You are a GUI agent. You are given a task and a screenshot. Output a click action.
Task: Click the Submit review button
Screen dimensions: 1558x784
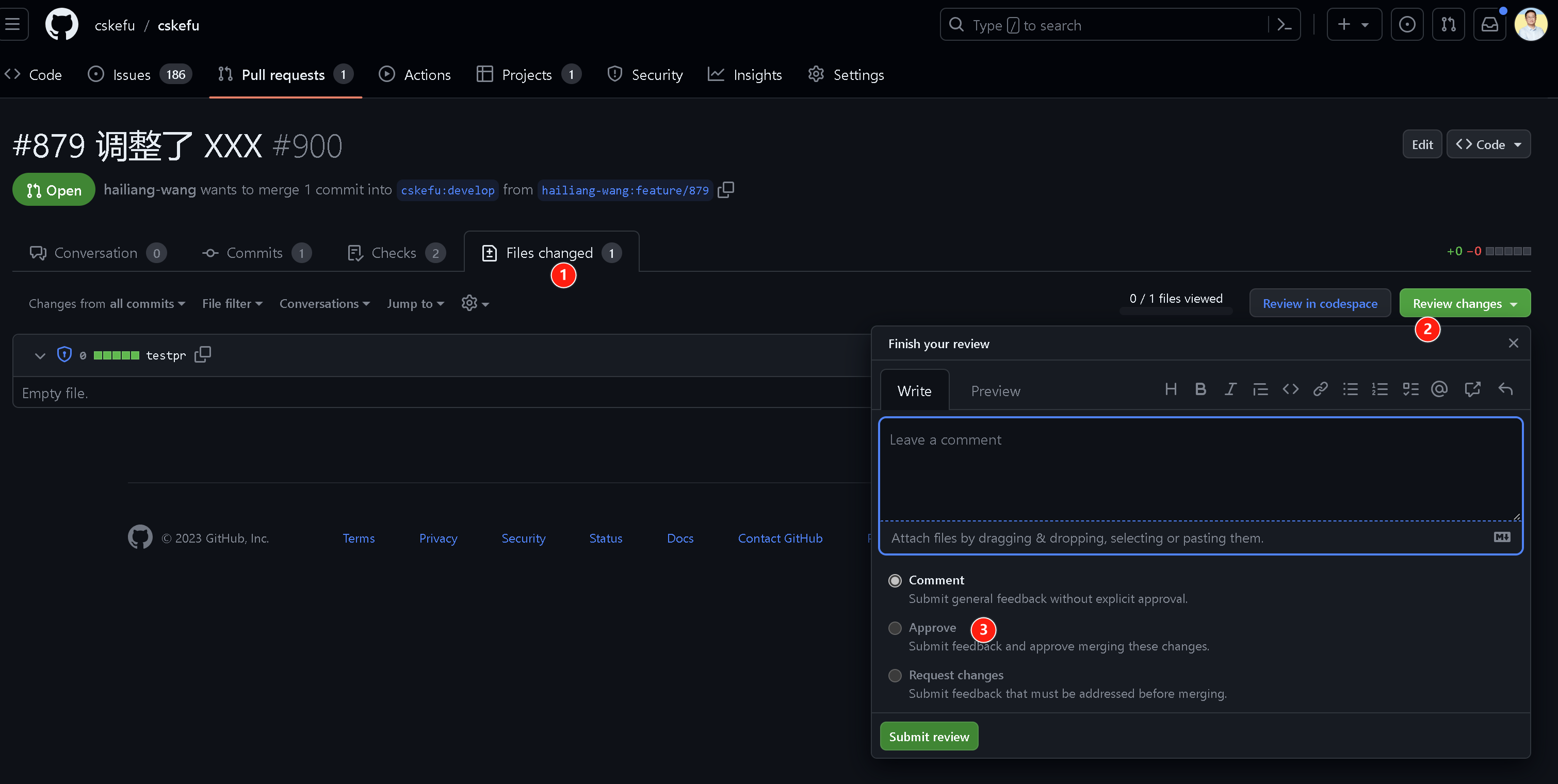click(929, 736)
